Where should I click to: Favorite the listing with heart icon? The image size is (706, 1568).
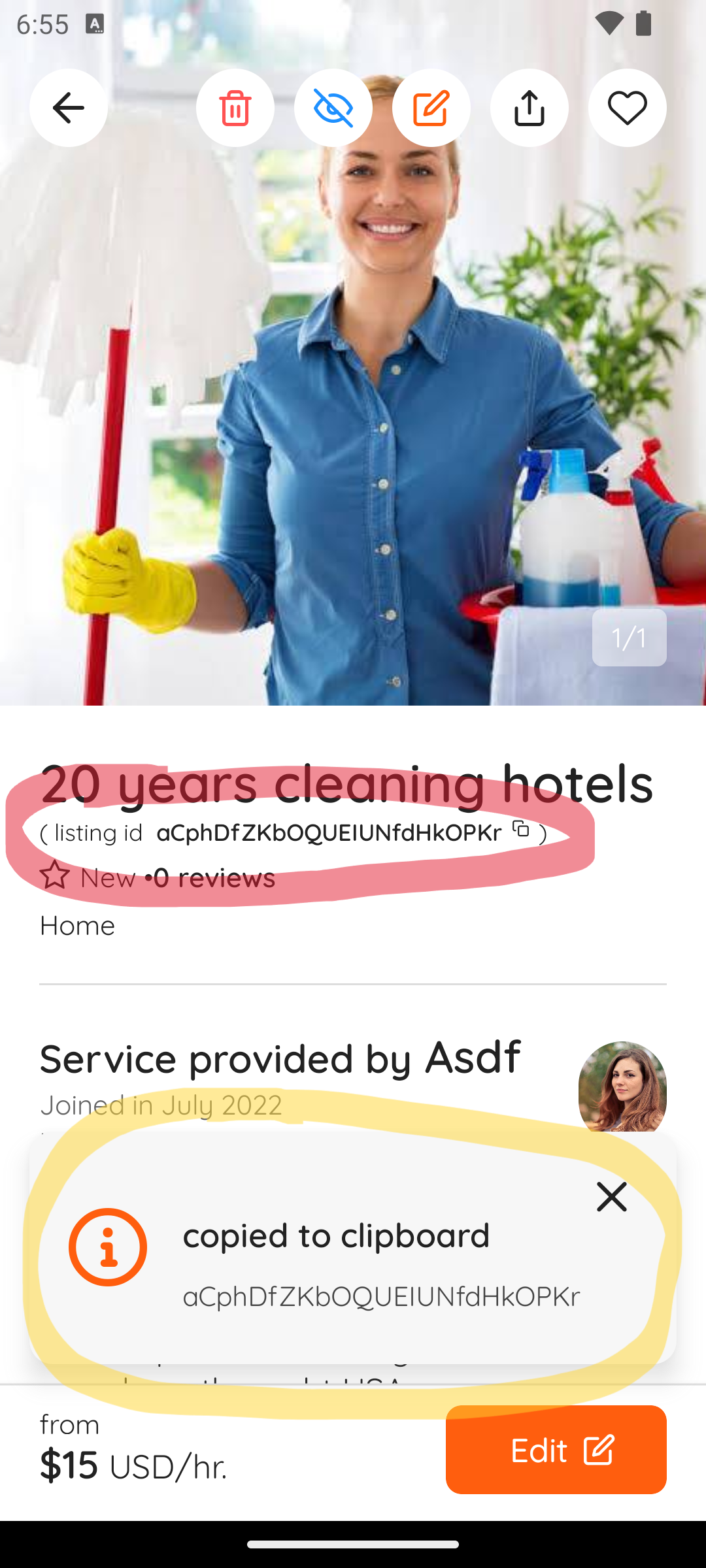click(x=628, y=108)
